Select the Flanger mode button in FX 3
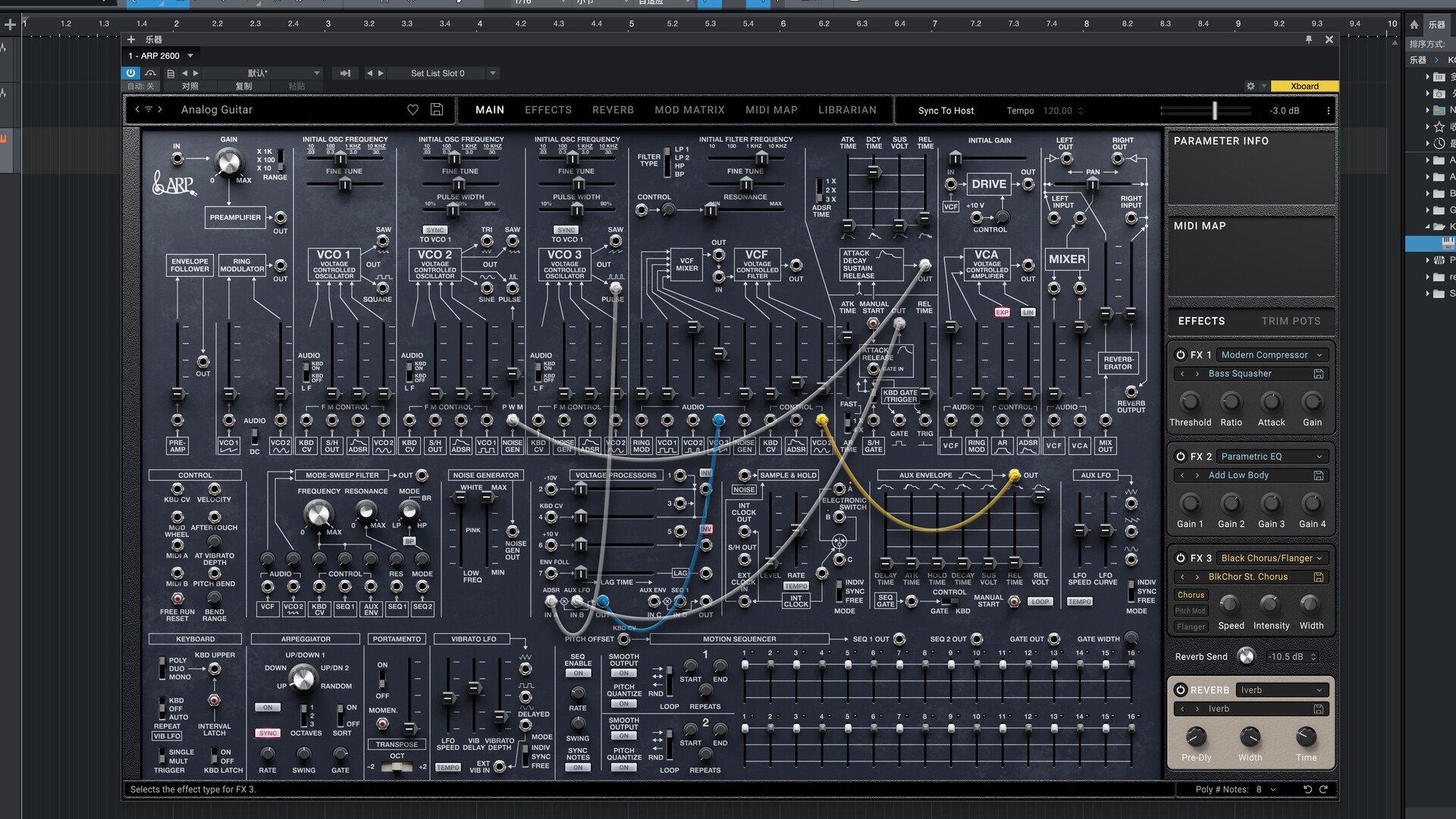Viewport: 1456px width, 819px height. (x=1191, y=626)
